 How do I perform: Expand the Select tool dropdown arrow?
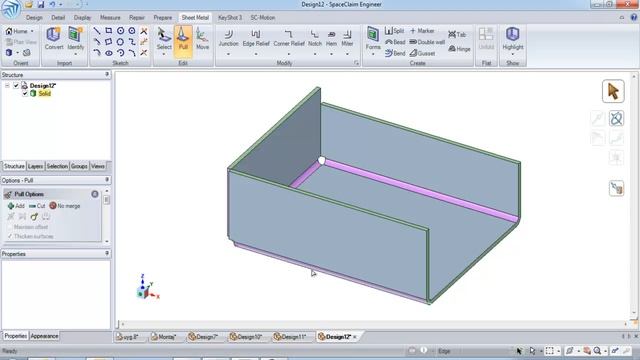pyautogui.click(x=164, y=54)
